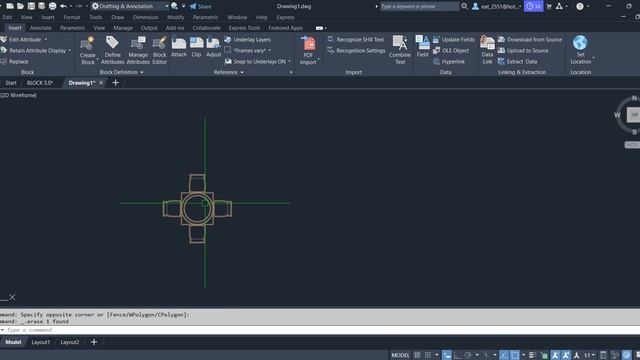Click the New drawing icon
The height and width of the screenshot is (360, 640).
10,6
